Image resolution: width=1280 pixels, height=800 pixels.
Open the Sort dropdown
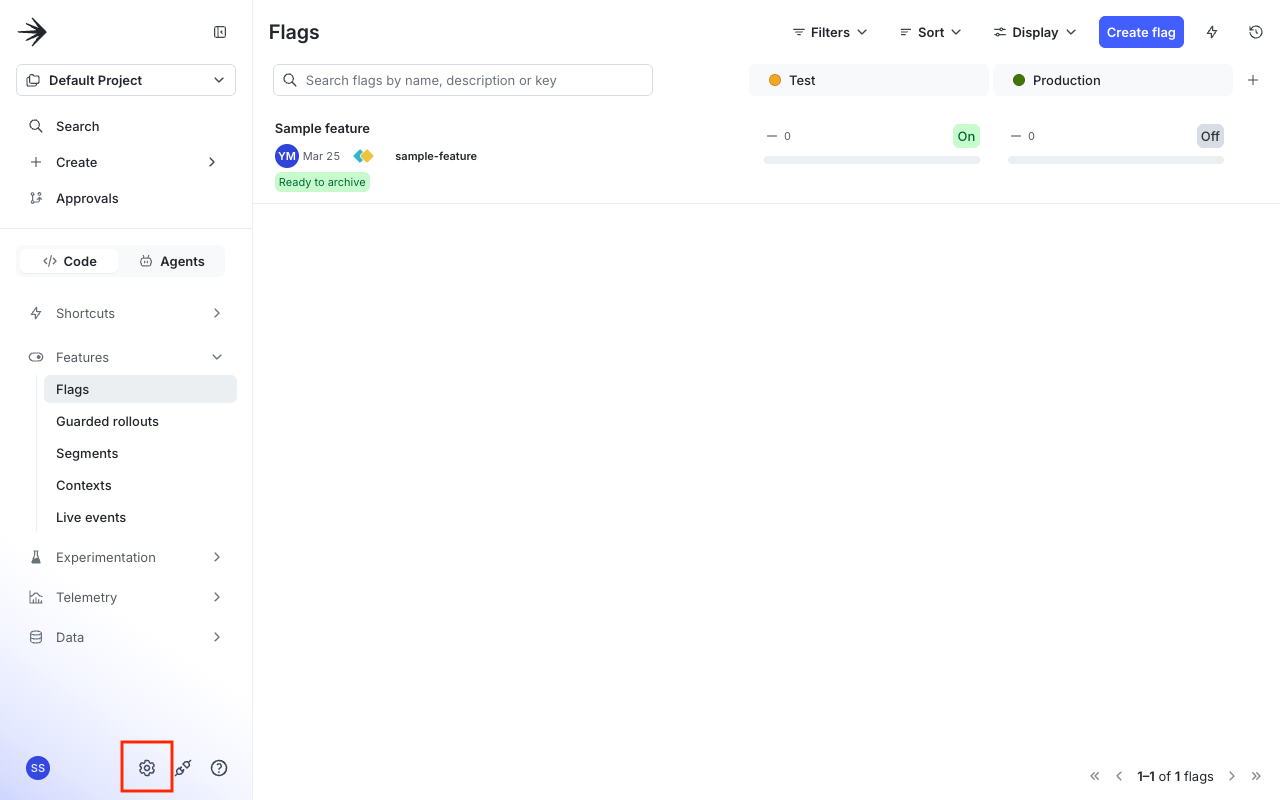(x=931, y=32)
